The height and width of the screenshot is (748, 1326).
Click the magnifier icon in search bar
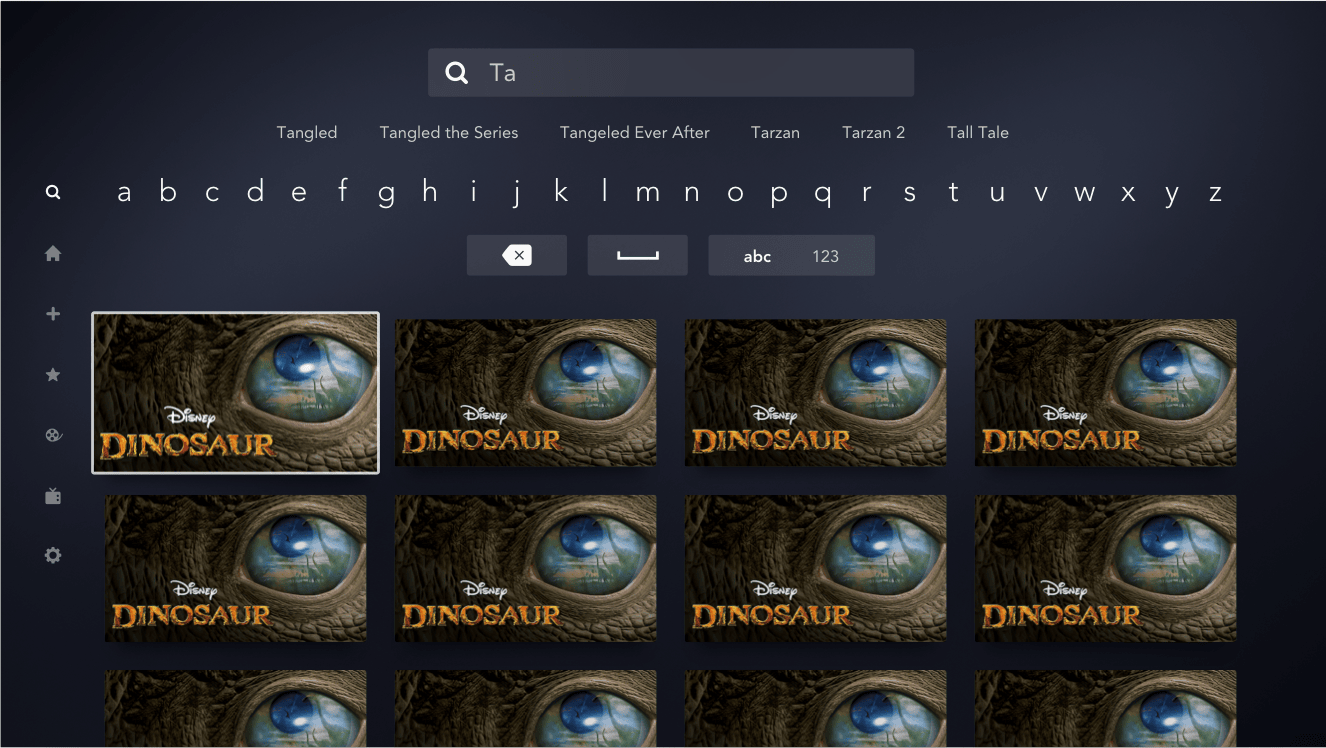tap(457, 73)
